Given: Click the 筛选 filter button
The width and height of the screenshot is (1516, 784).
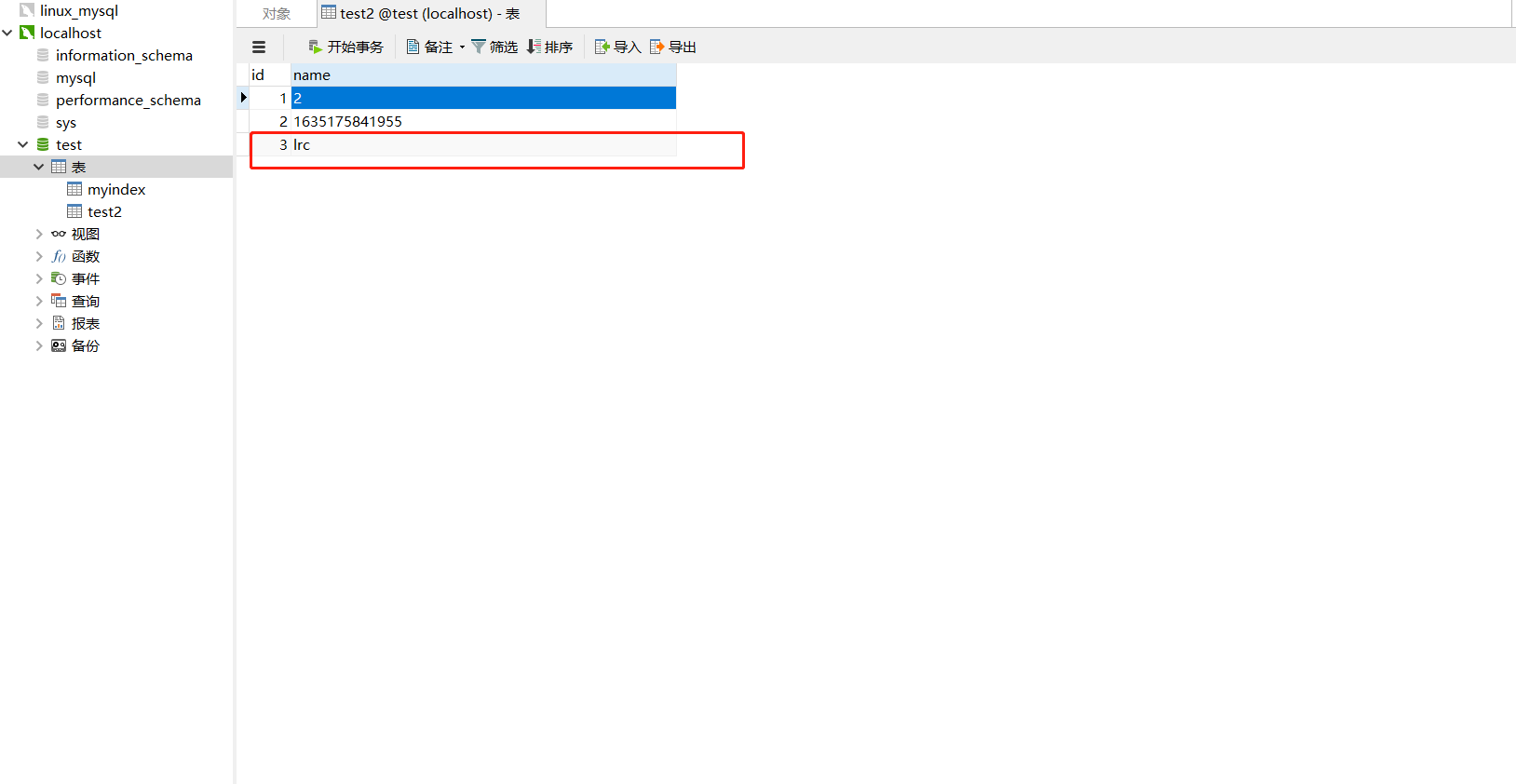Looking at the screenshot, I should point(494,47).
